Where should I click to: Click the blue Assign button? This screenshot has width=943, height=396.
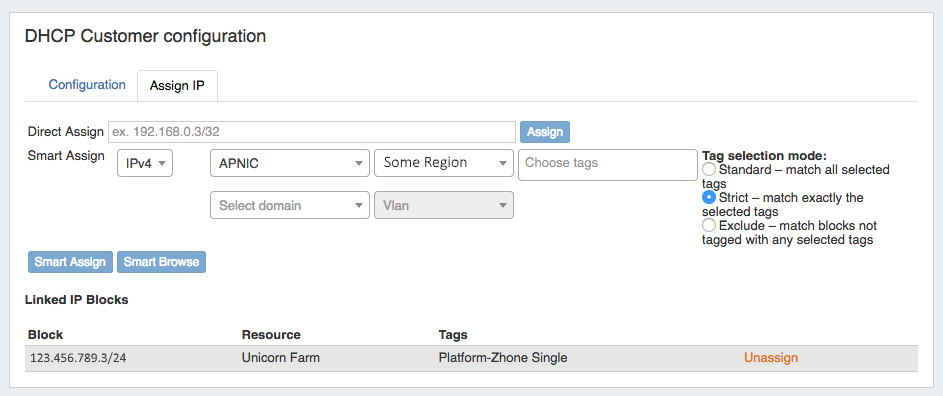click(x=545, y=132)
